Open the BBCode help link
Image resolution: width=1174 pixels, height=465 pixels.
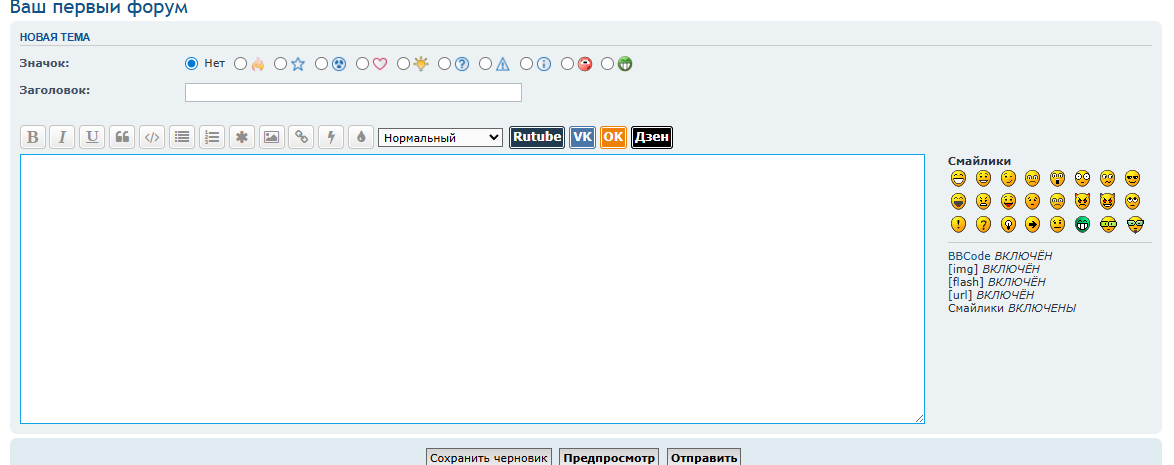pyautogui.click(x=969, y=256)
